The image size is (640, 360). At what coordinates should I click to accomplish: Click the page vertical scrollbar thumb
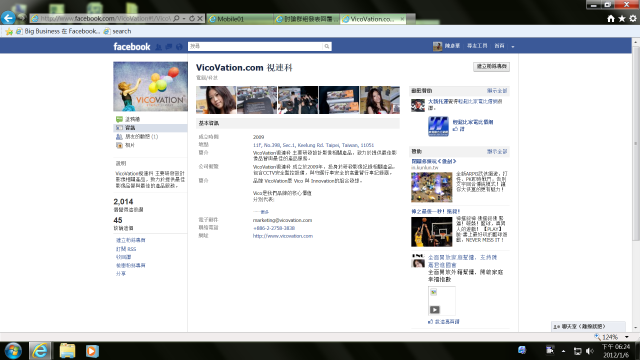[x=636, y=143]
